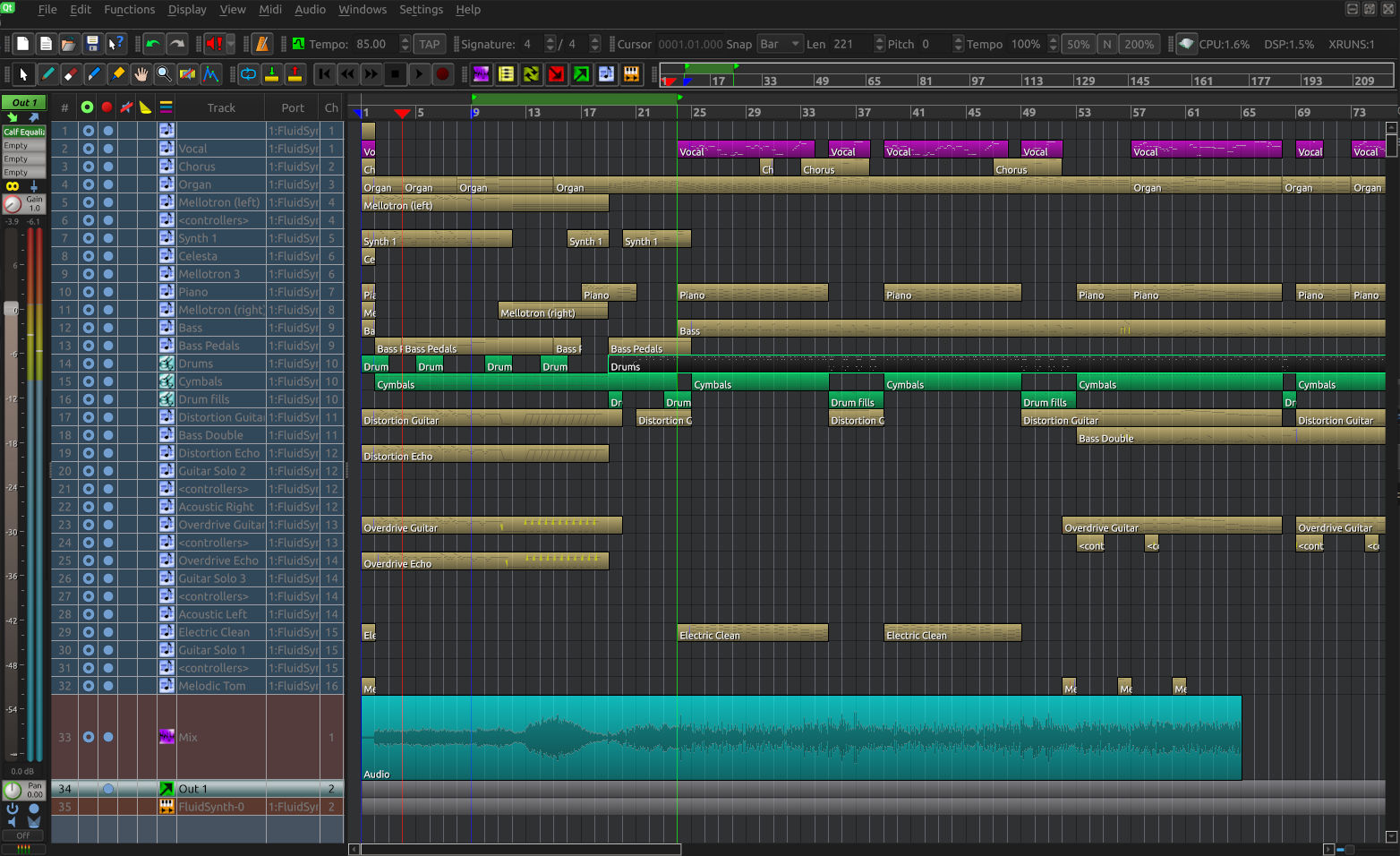The image size is (1400, 856).
Task: Open the Midi menu
Action: click(270, 9)
